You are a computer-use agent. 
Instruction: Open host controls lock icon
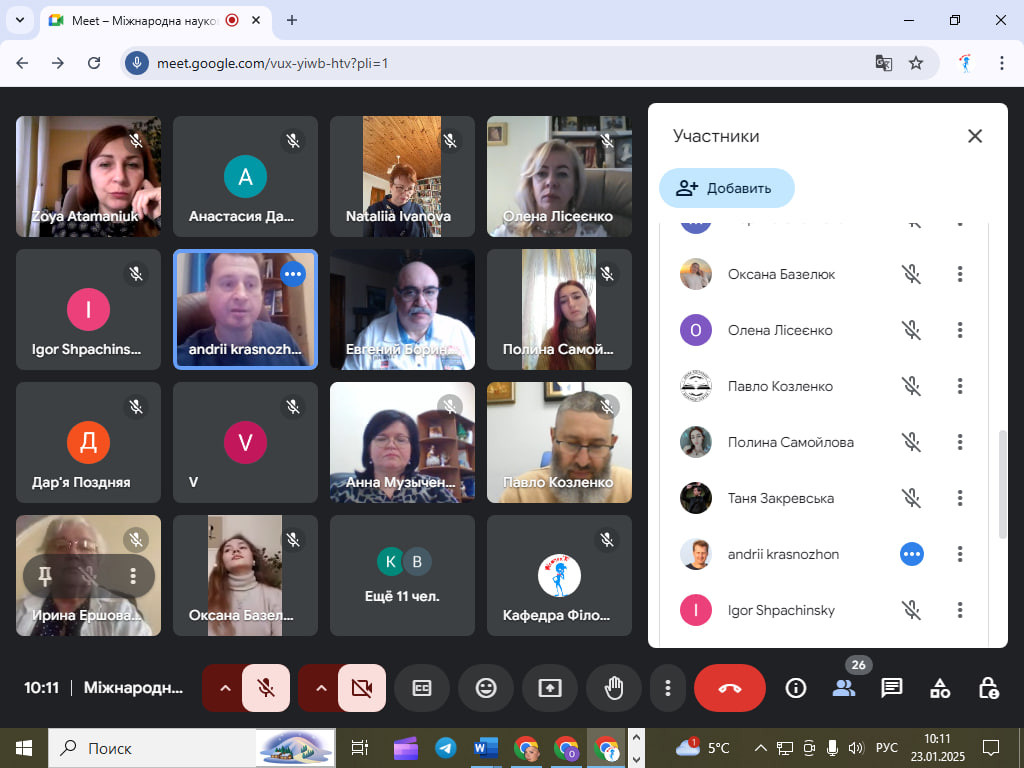[988, 688]
